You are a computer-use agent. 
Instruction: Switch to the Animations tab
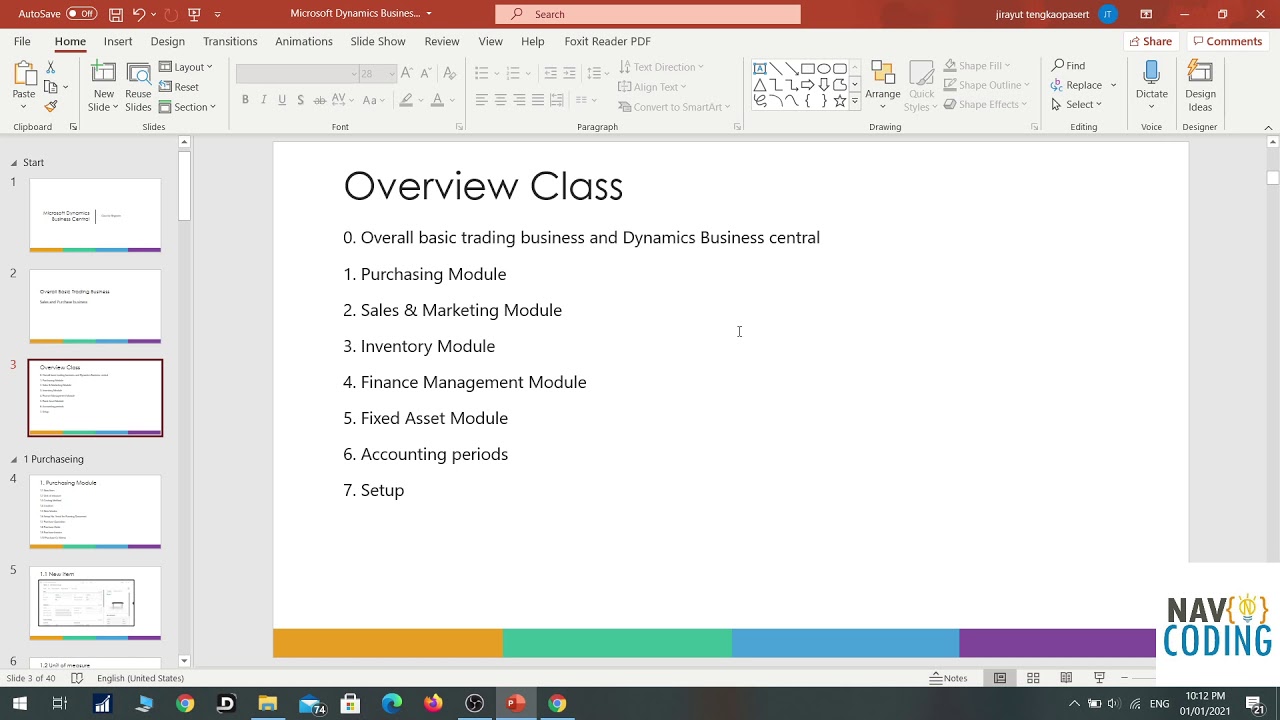(304, 41)
